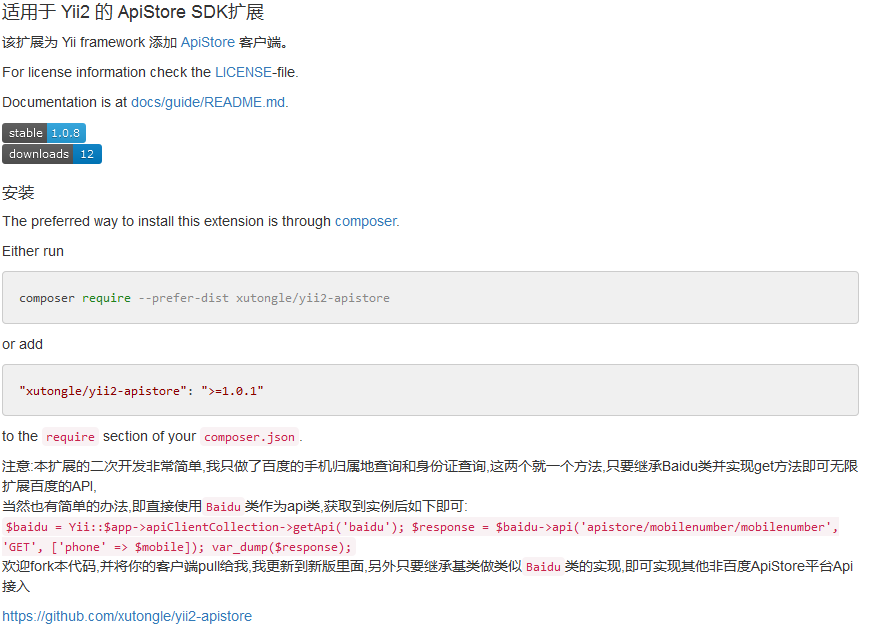The image size is (871, 638).
Task: Click the paragraph starting with 欢迎fork本代码
Action: click(x=428, y=576)
